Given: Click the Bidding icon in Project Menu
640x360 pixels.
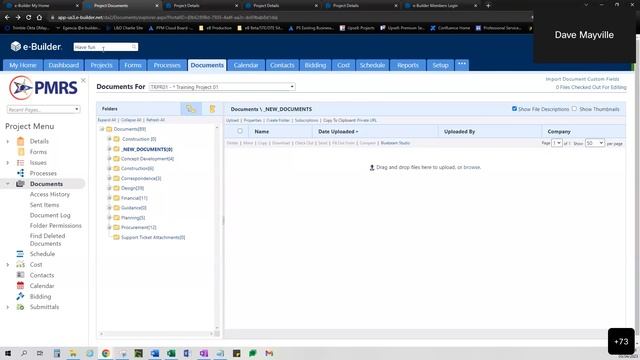Looking at the screenshot, I should coord(20,296).
